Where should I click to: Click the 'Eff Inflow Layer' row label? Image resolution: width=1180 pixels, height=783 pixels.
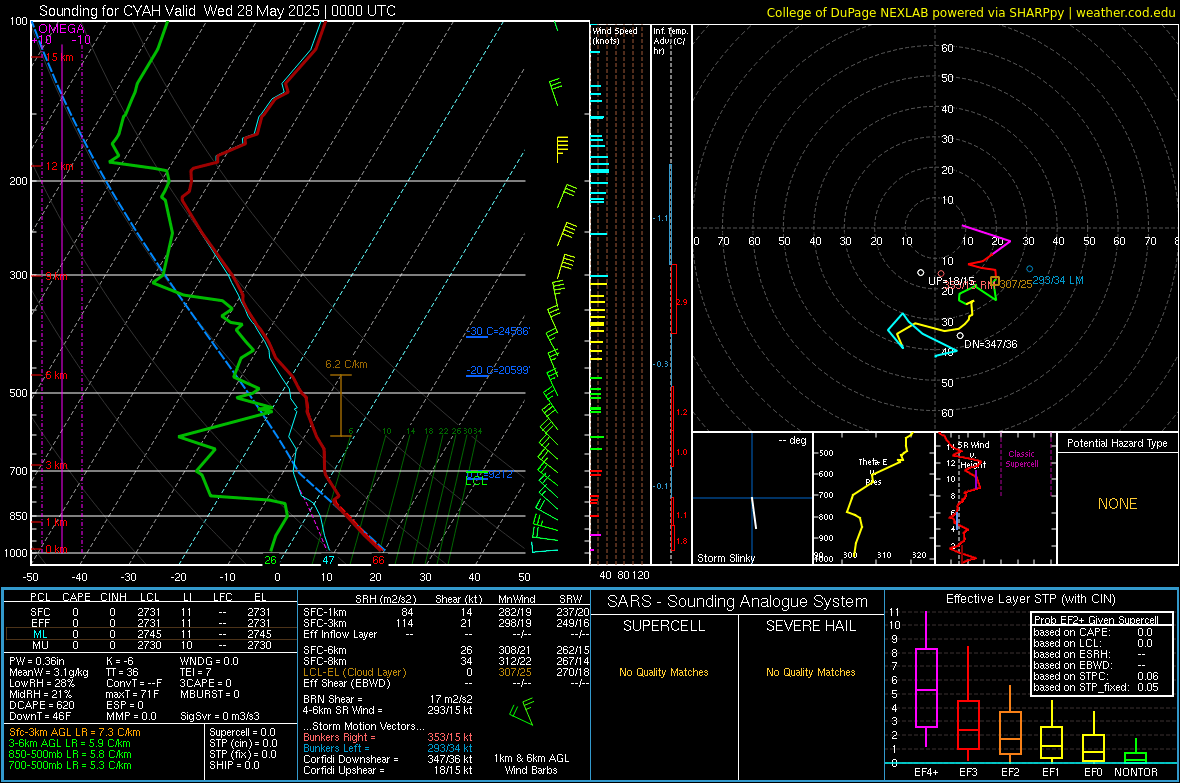339,634
